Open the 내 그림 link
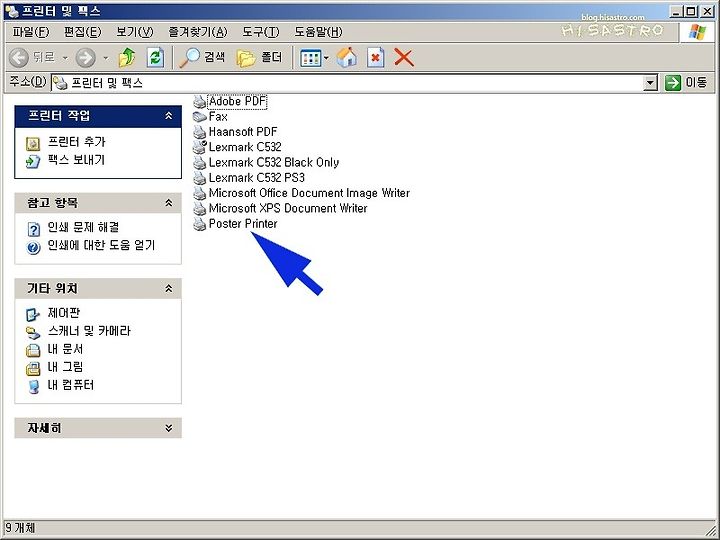Viewport: 720px width, 540px height. click(x=65, y=366)
